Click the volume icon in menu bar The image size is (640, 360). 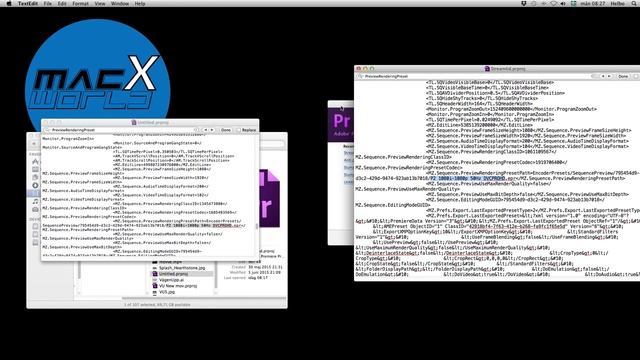pyautogui.click(x=563, y=3)
